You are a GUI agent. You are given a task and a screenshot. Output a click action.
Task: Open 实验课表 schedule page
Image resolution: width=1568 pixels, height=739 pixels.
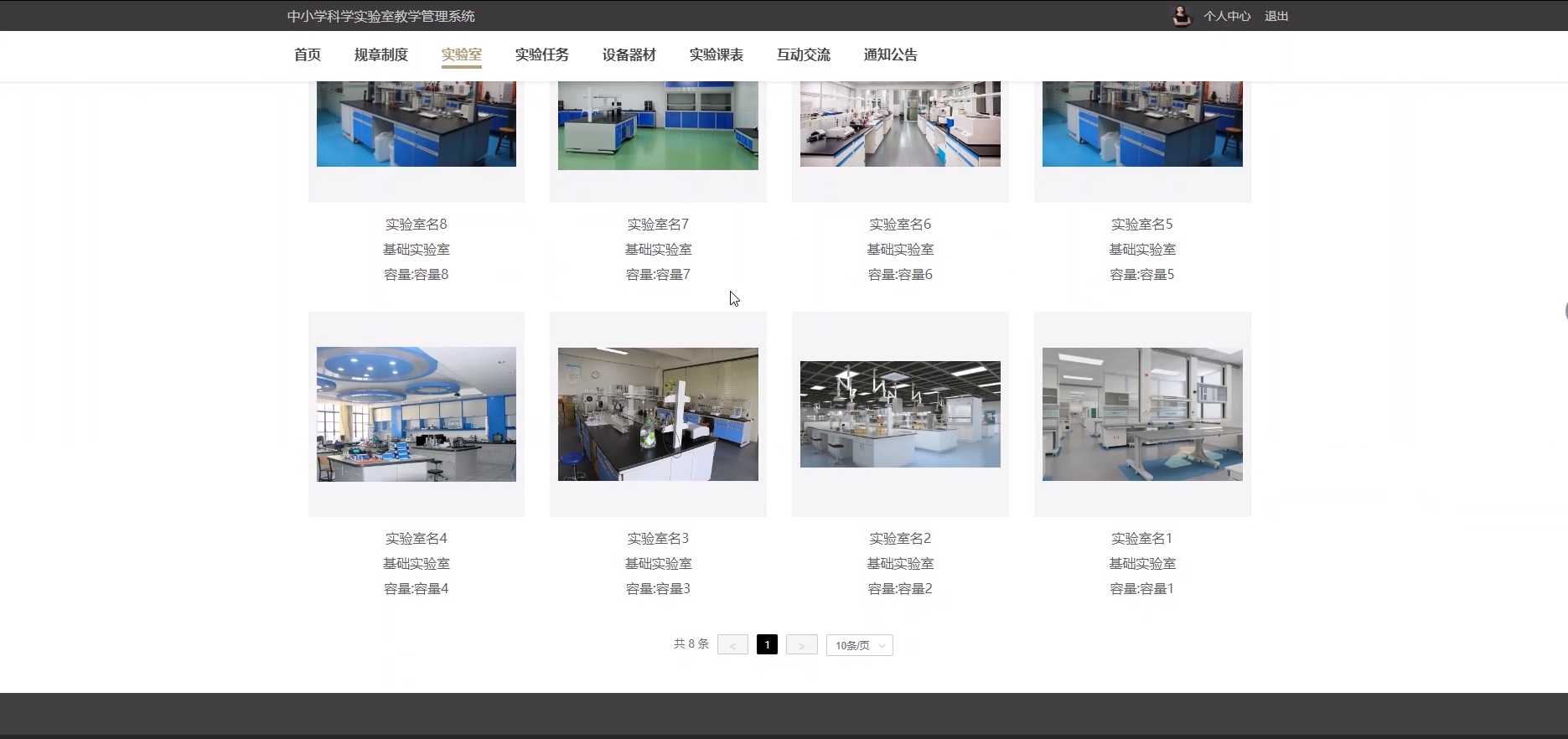click(716, 54)
